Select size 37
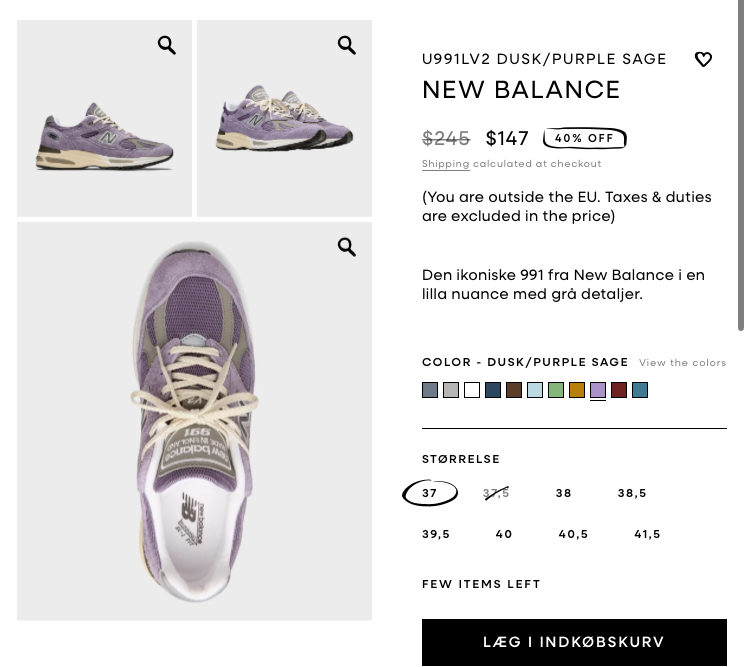This screenshot has width=750, height=667. click(430, 493)
